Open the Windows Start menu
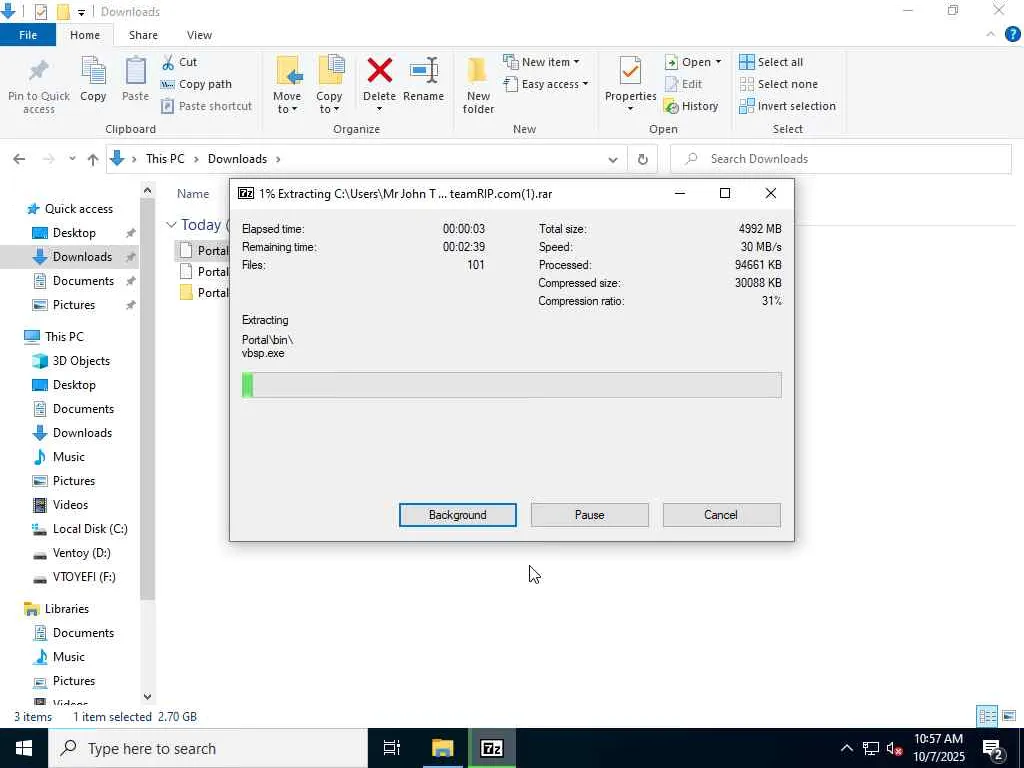 tap(24, 748)
